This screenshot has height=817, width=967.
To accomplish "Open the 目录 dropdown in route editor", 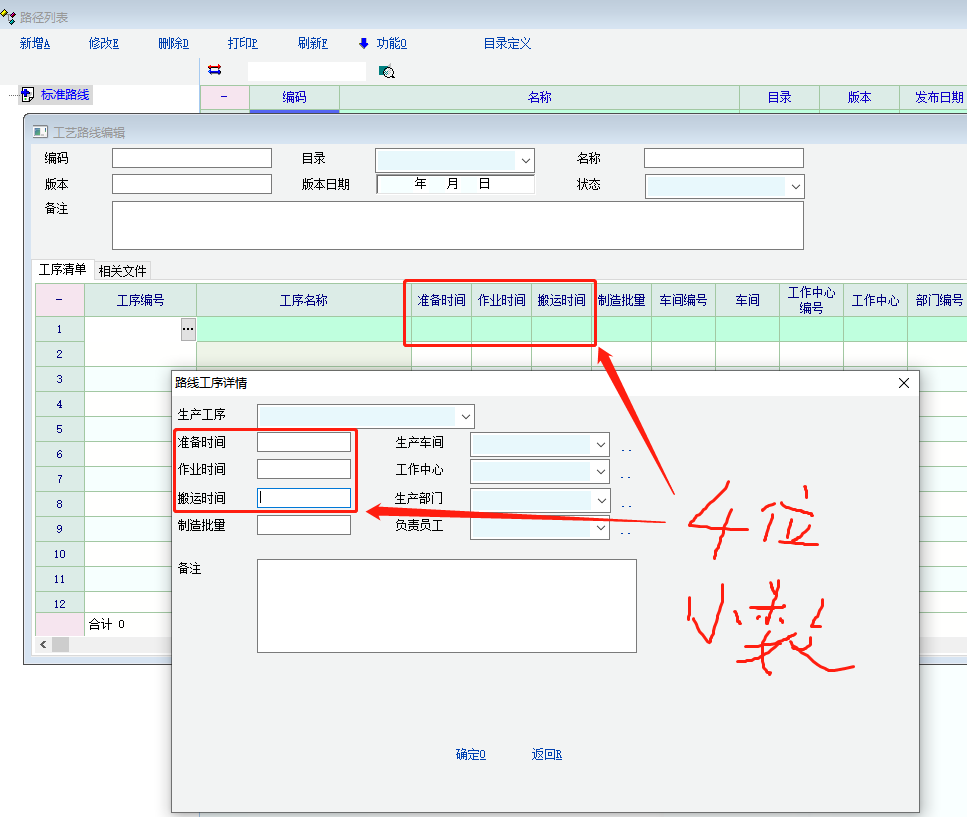I will click(x=525, y=160).
